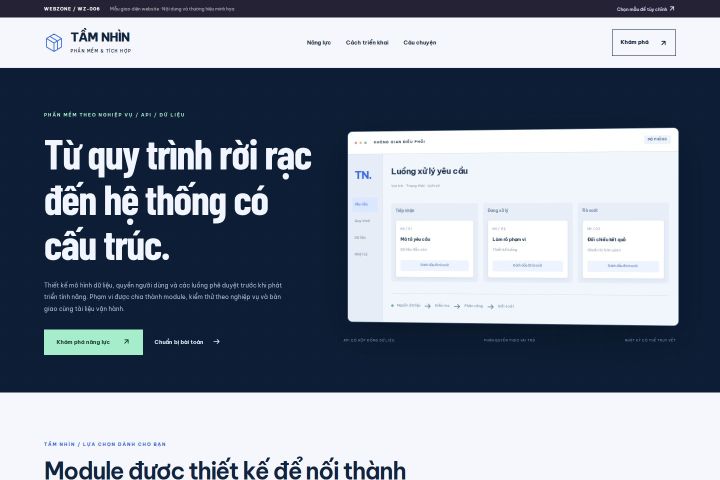Screen dimensions: 720x480
Task: Click the TẦM NHÌN brand name text
Action: pos(100,37)
